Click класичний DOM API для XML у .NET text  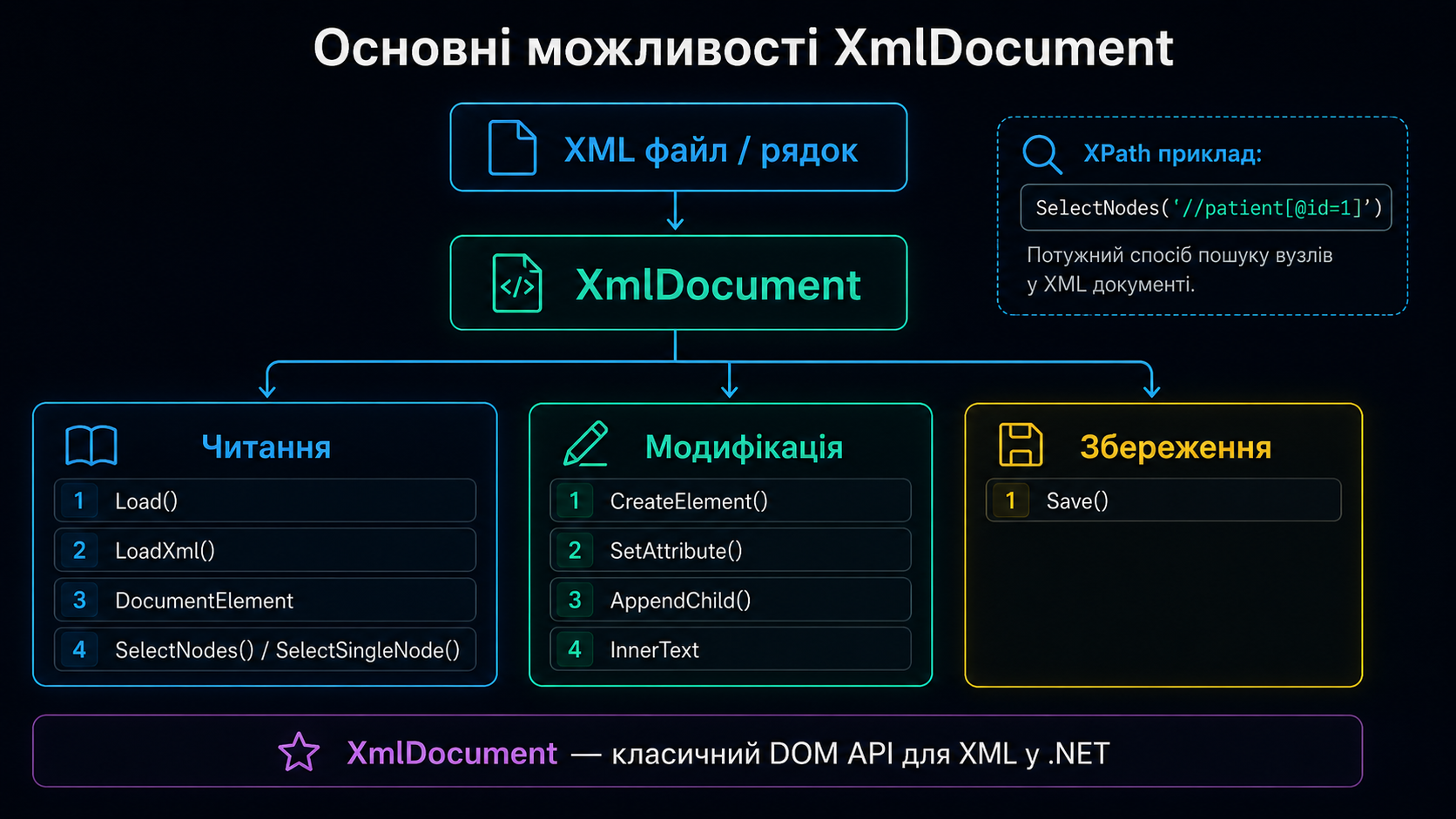(860, 754)
